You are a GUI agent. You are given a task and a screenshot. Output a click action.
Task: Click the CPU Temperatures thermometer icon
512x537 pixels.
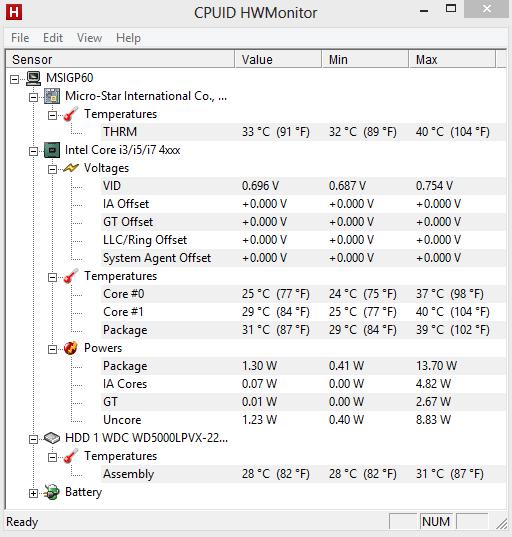point(71,276)
